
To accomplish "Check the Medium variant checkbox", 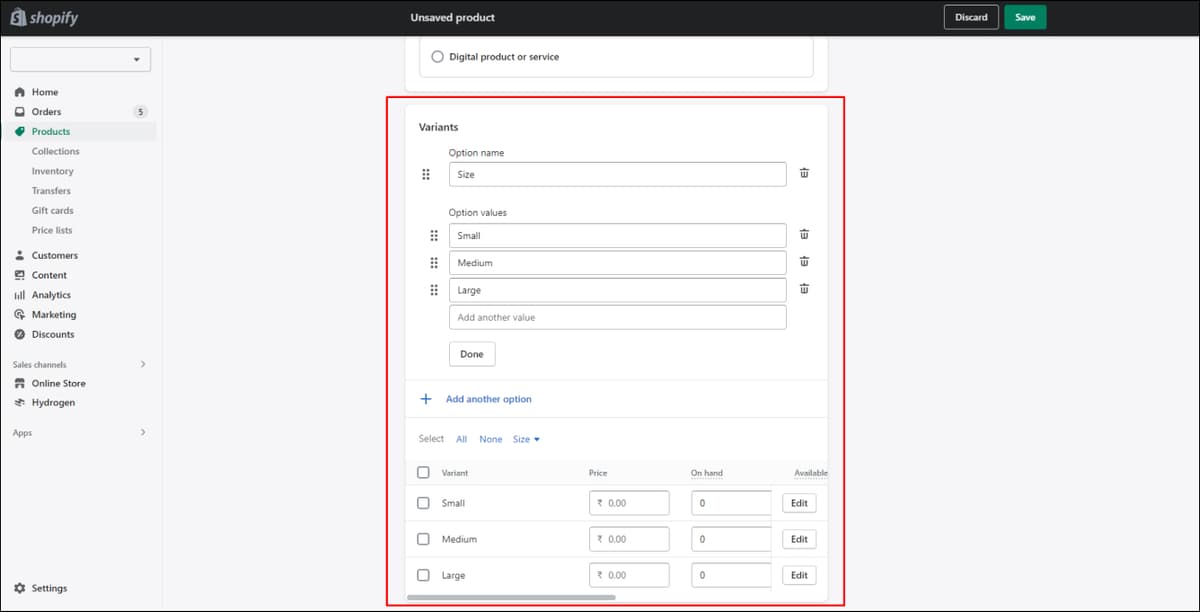I will tap(423, 539).
